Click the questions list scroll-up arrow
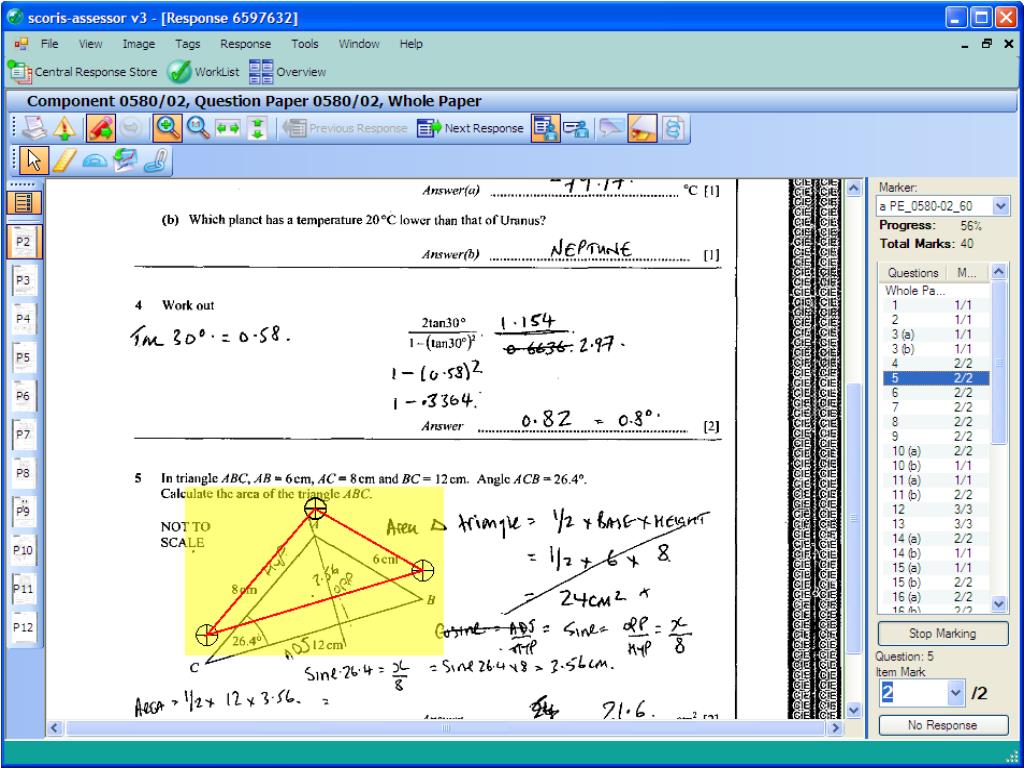Viewport: 1024px width, 768px height. (x=999, y=271)
